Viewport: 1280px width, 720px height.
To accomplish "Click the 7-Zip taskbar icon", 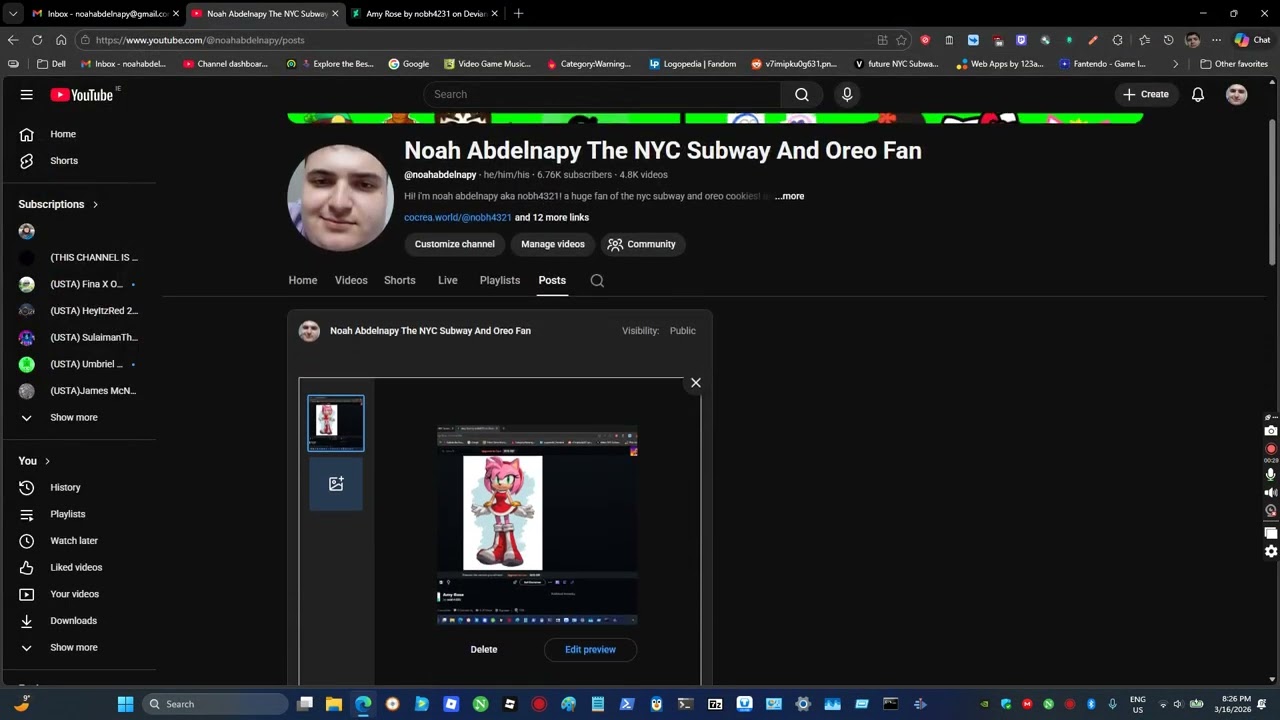I will coord(715,704).
